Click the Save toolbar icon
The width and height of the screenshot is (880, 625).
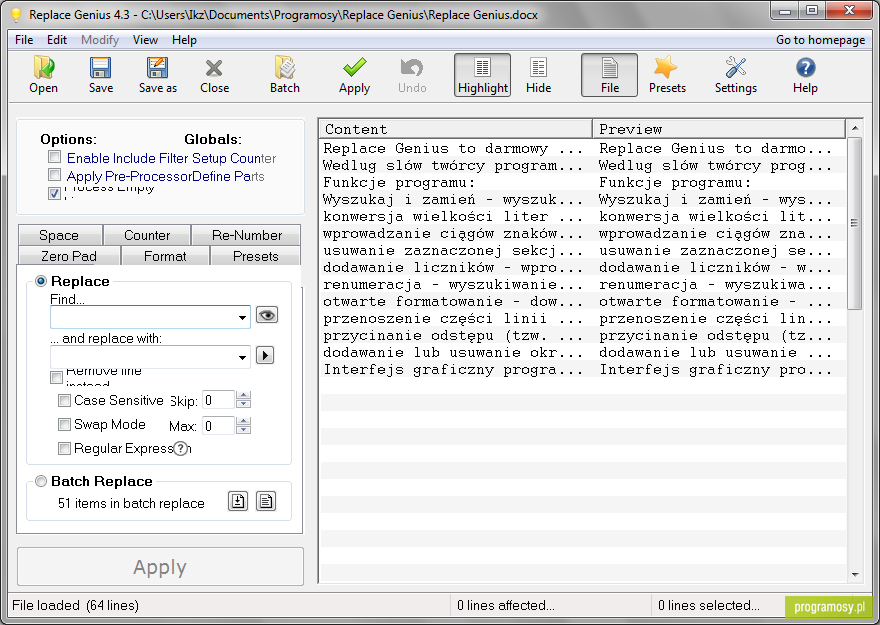tap(100, 75)
